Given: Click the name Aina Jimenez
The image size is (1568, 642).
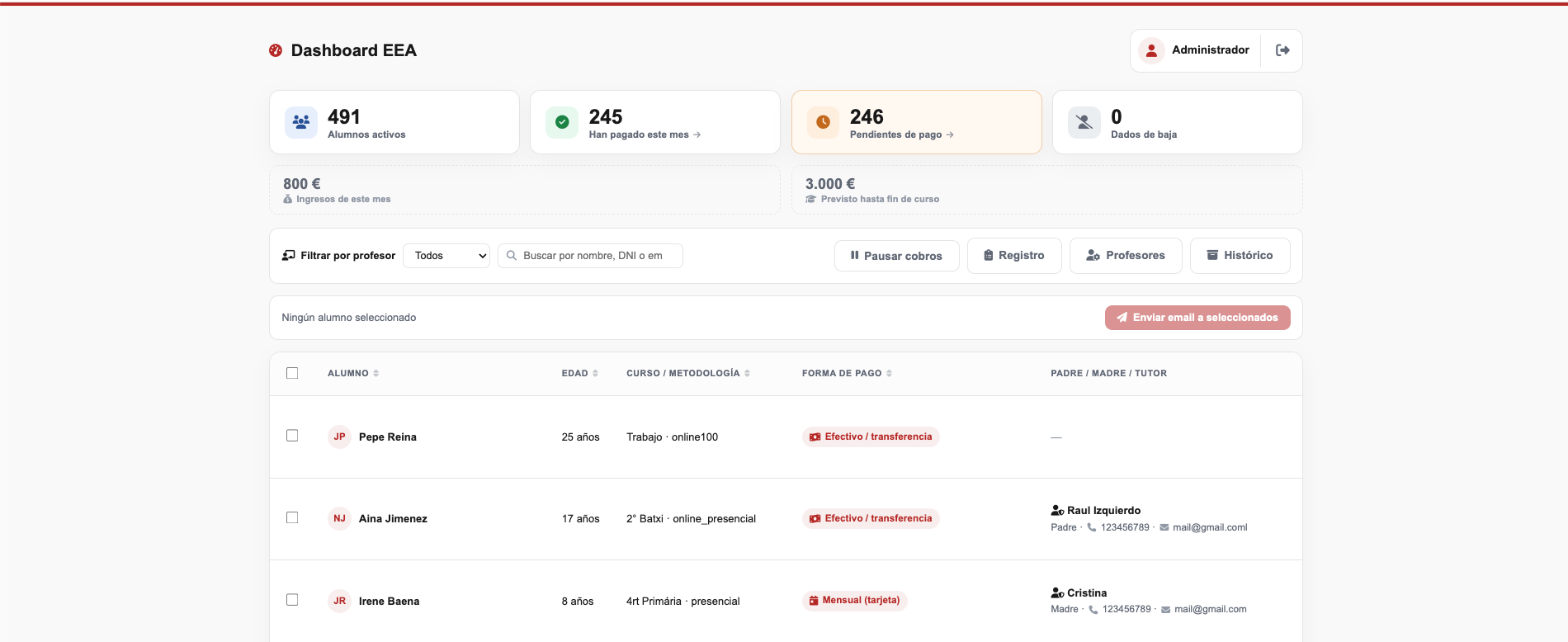Looking at the screenshot, I should tap(393, 519).
